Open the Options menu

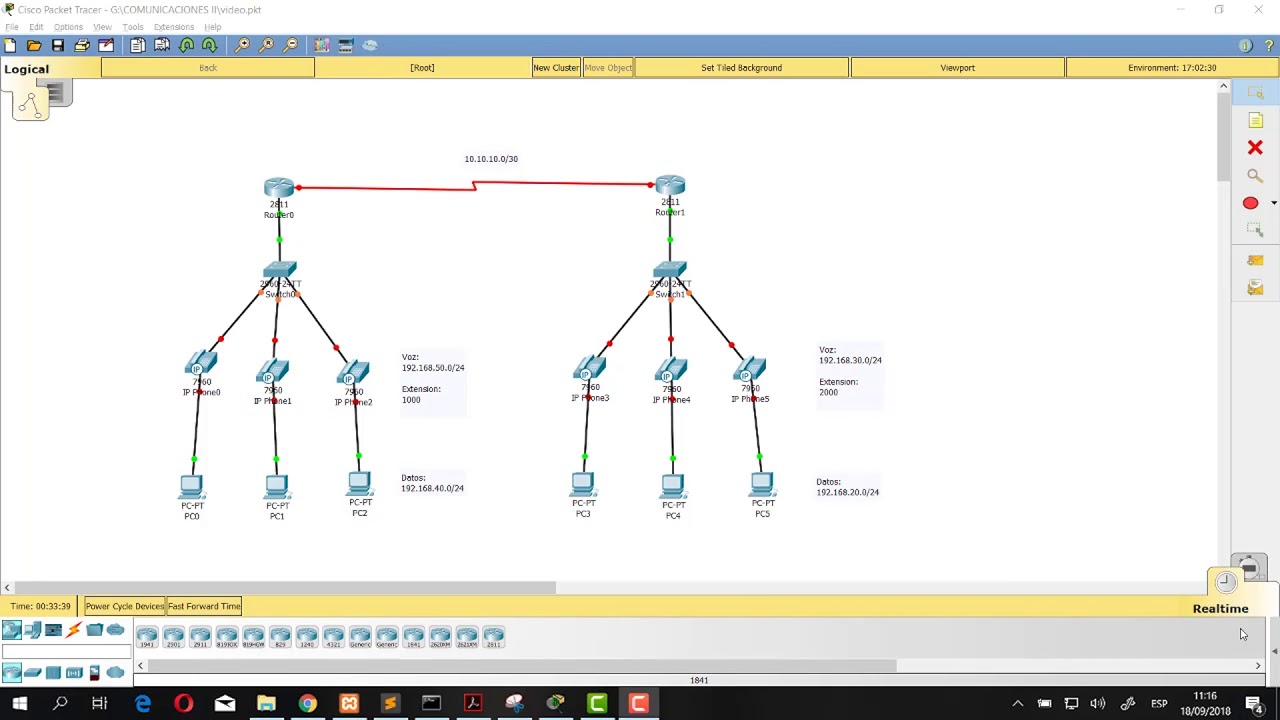tap(68, 27)
